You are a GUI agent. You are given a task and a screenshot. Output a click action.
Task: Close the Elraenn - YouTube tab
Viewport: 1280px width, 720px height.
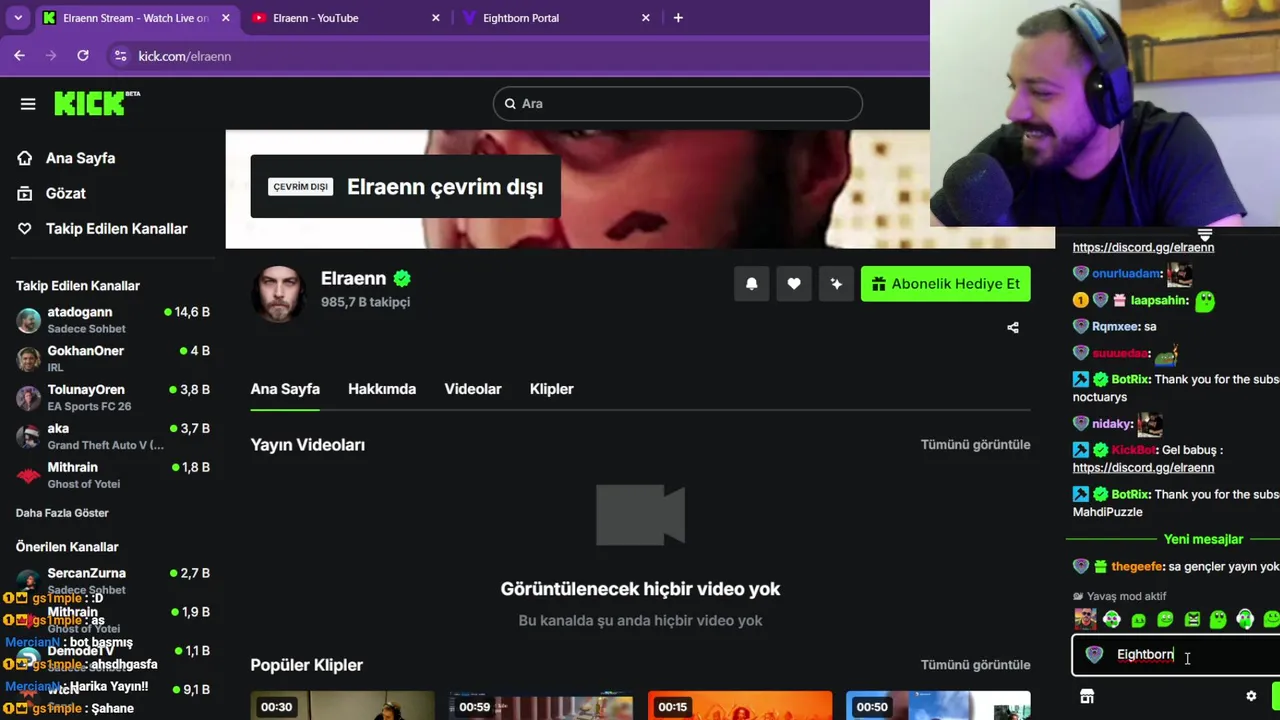coord(436,18)
